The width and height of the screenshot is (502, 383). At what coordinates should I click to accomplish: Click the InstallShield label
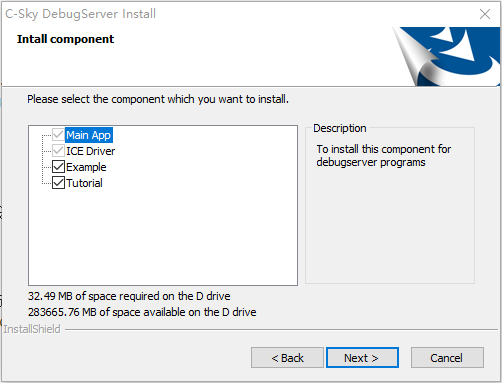[32, 329]
